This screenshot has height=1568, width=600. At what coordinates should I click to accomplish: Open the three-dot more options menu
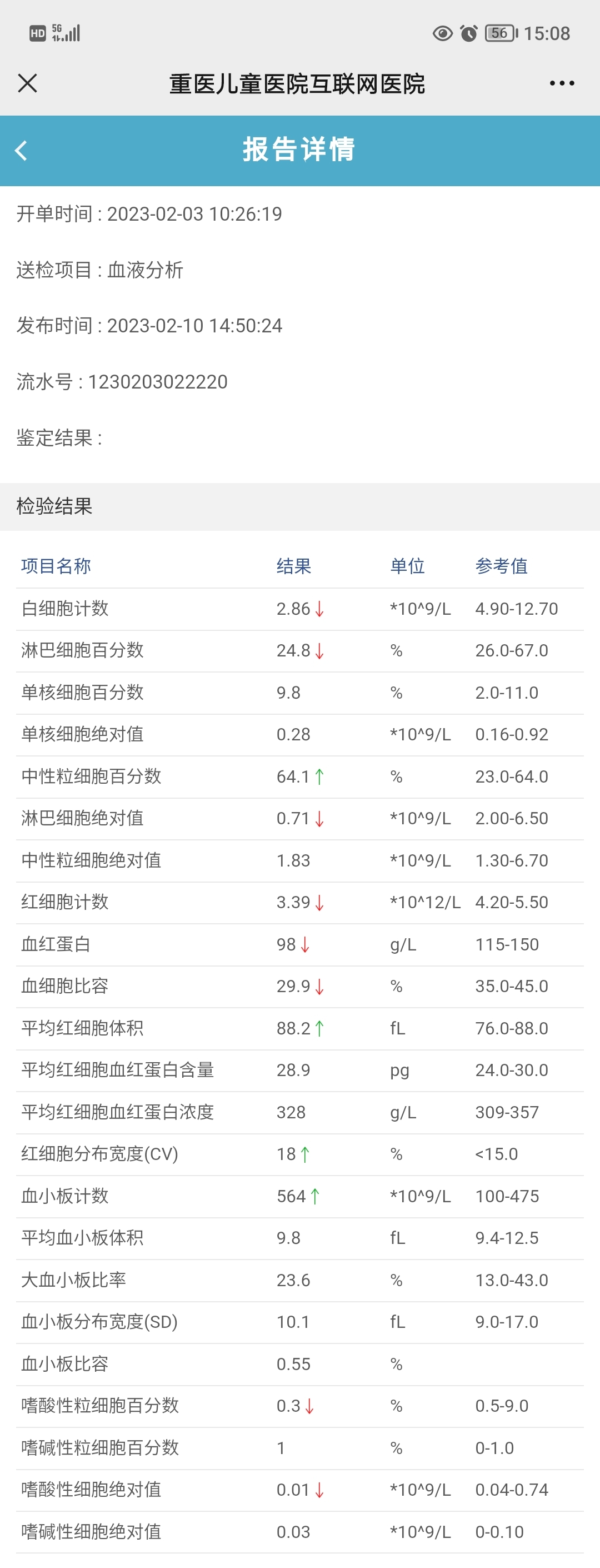(x=562, y=83)
